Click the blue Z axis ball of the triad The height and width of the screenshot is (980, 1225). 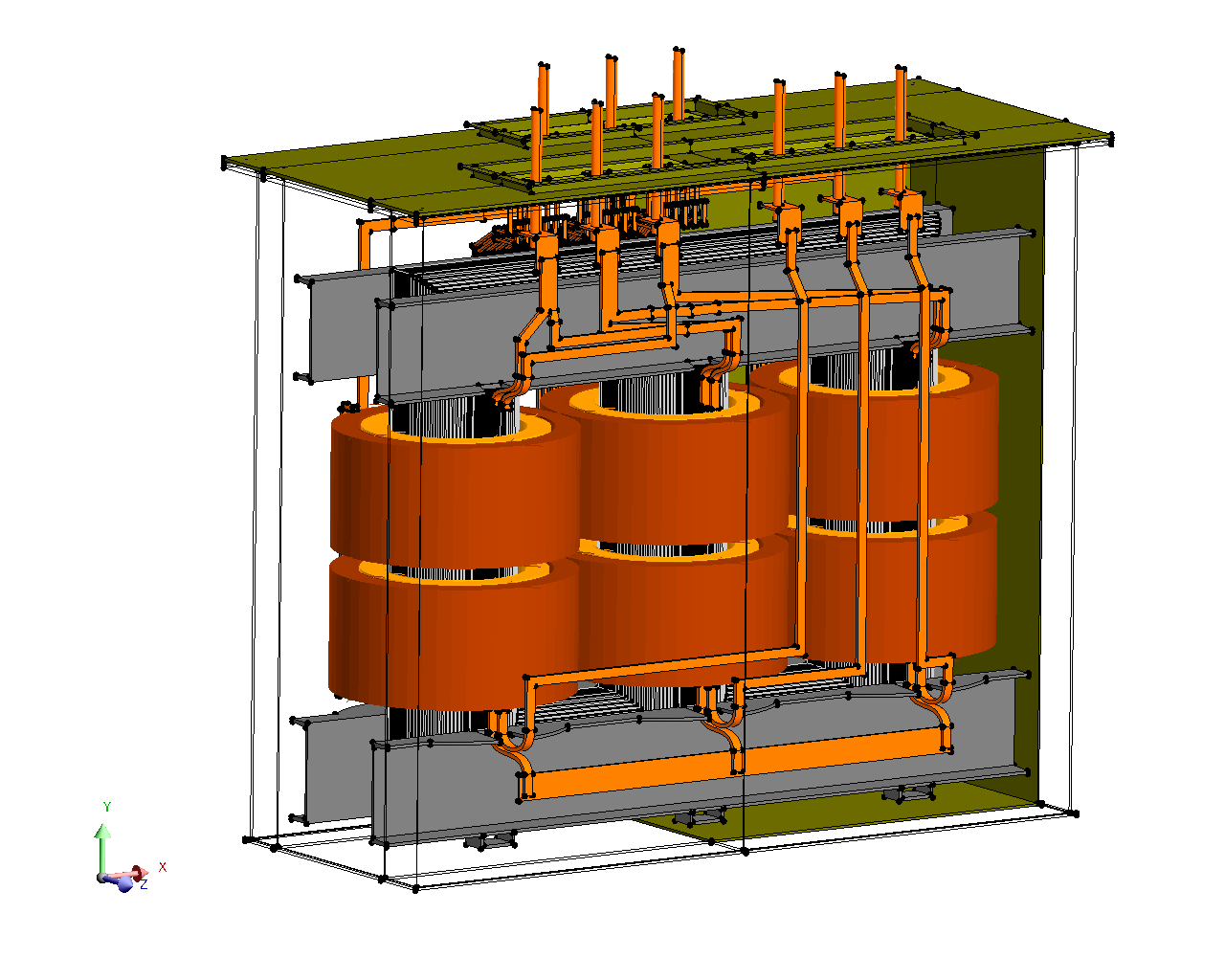(124, 884)
